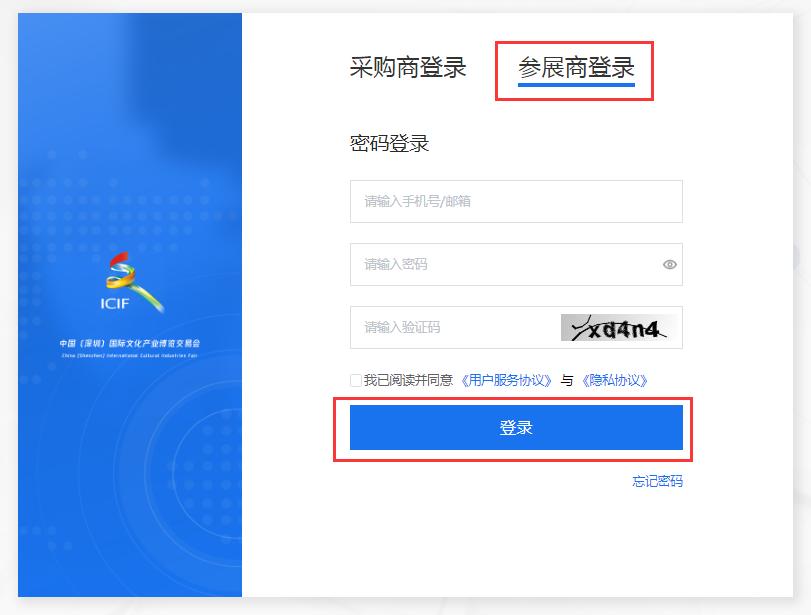This screenshot has height=615, width=811.
Task: Click the white ICIF letters under the emblem
Action: pyautogui.click(x=114, y=304)
